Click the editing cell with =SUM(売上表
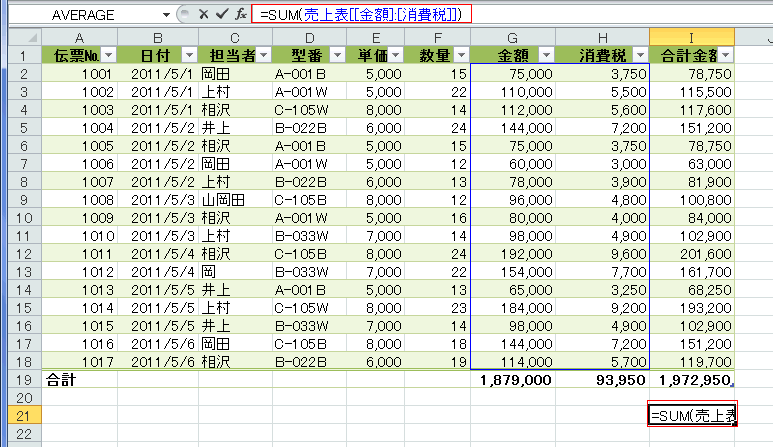The image size is (773, 447). (692, 415)
